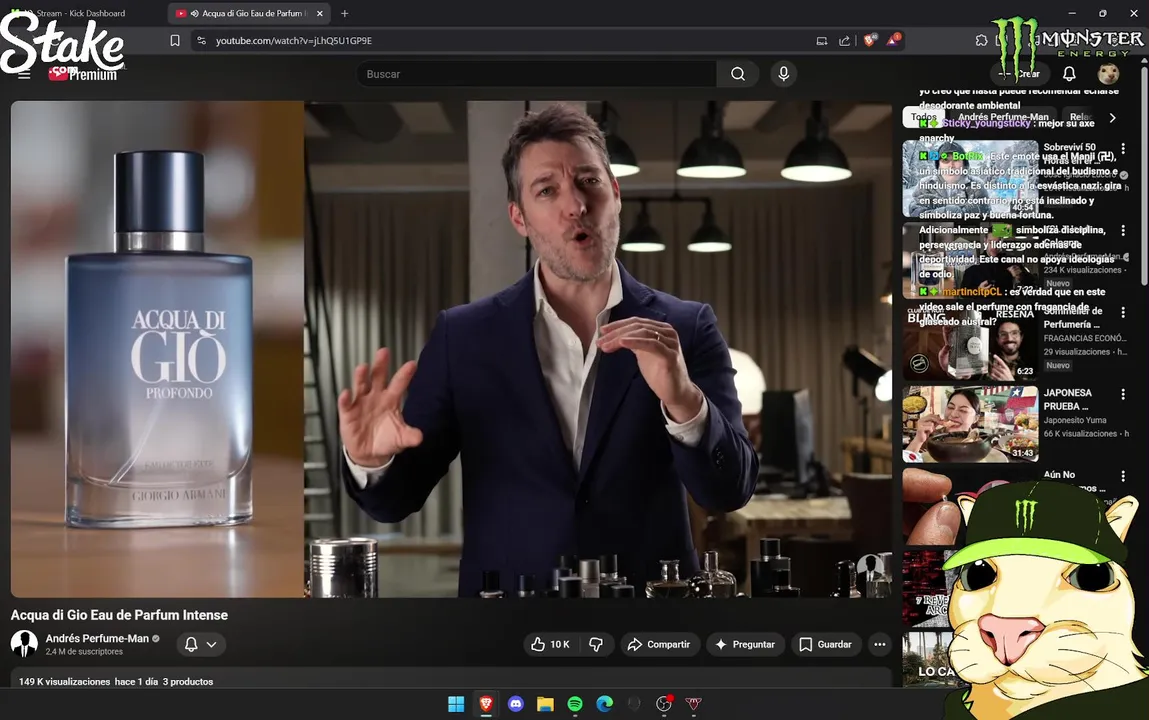The width and height of the screenshot is (1149, 720).
Task: Open more actions ellipsis under video
Action: 879,645
